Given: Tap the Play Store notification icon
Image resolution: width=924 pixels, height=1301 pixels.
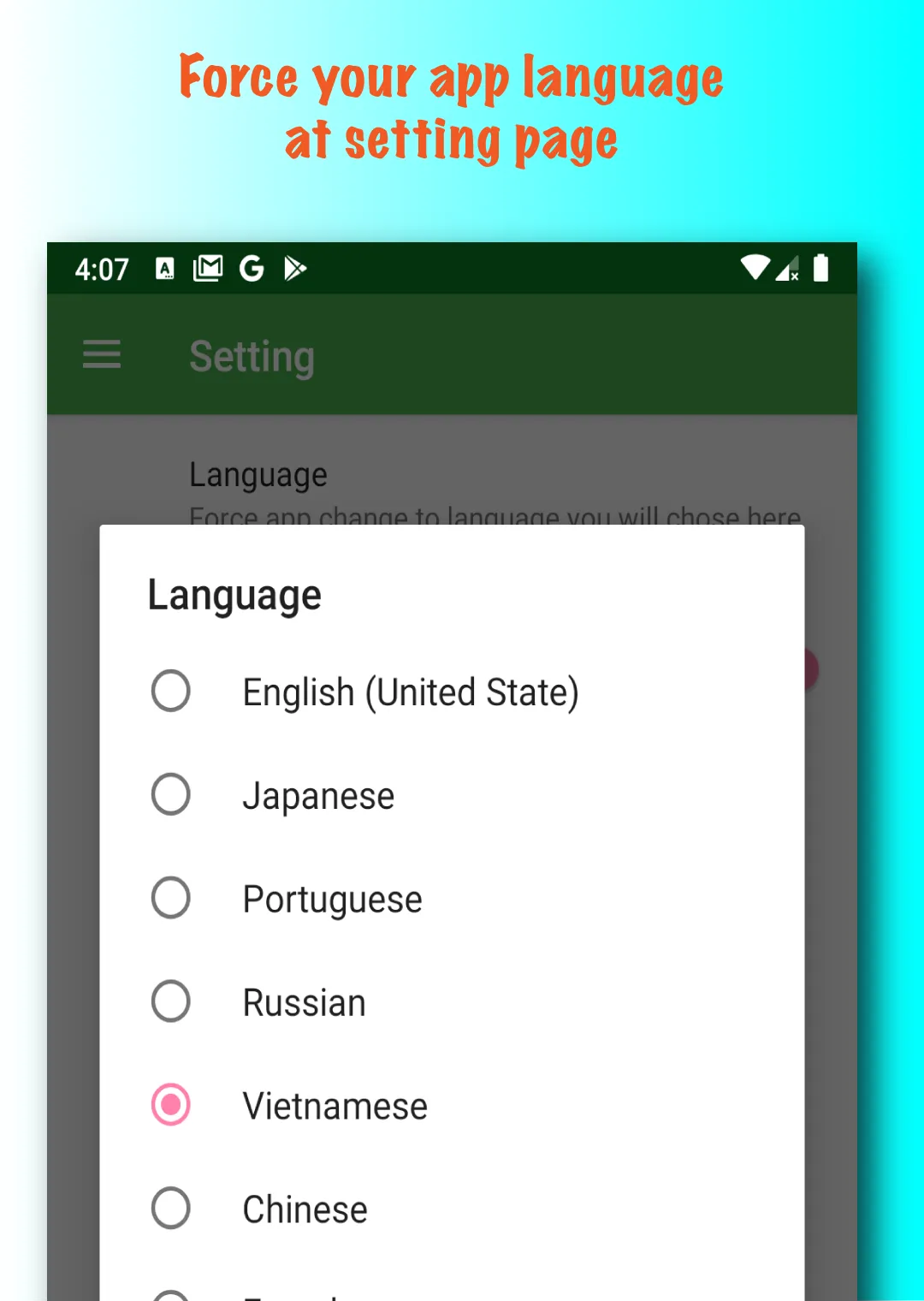Looking at the screenshot, I should point(295,269).
